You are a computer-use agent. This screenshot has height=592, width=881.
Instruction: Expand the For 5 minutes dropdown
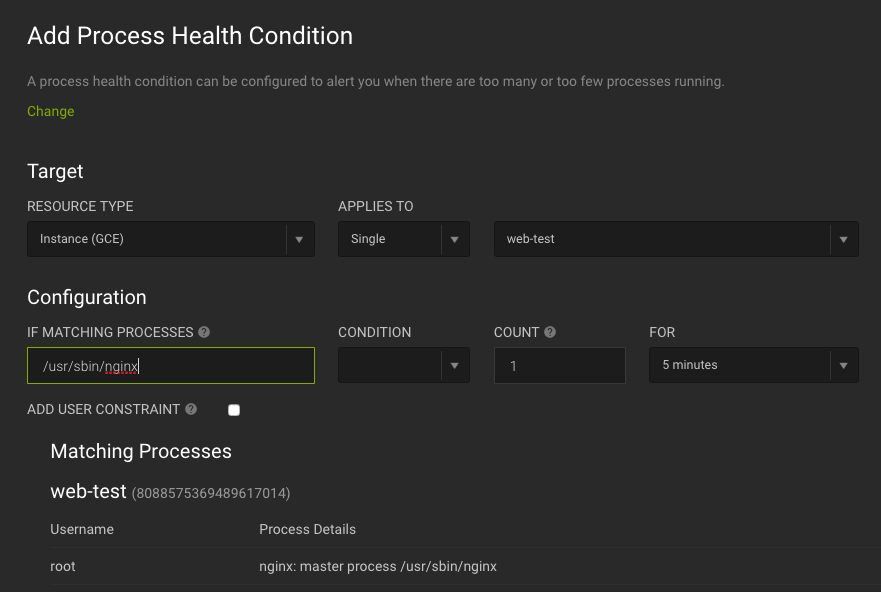coord(740,365)
